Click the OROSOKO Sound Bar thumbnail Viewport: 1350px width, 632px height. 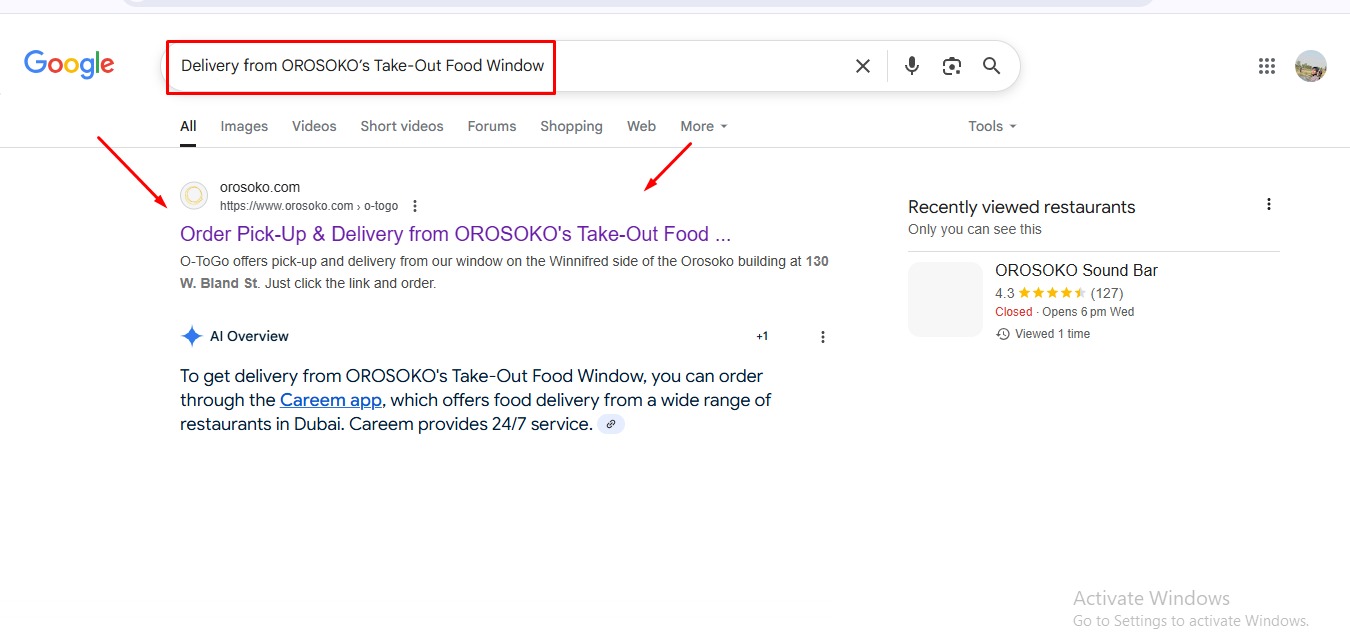tap(945, 299)
